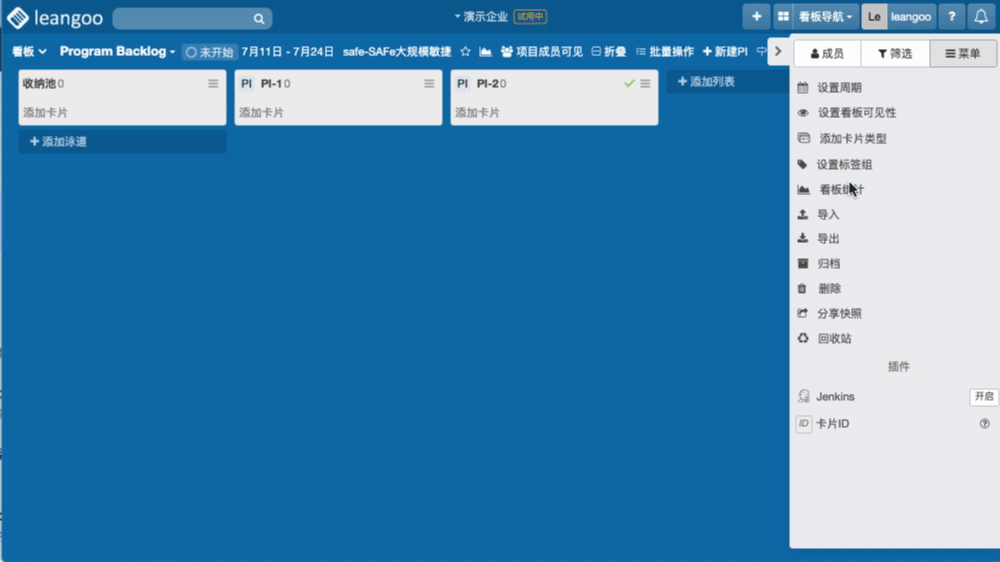Toggle the 未开始 status indicator
This screenshot has height=562, width=1000.
tap(210, 52)
